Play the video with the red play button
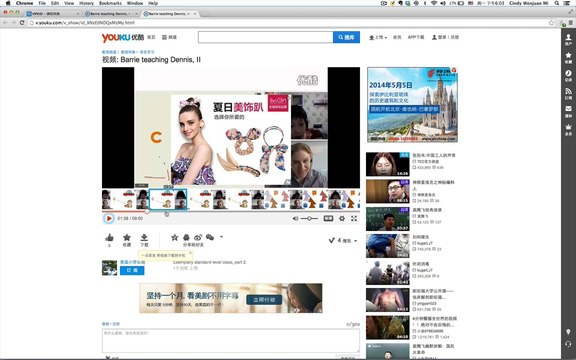The height and width of the screenshot is (360, 576). (109, 218)
